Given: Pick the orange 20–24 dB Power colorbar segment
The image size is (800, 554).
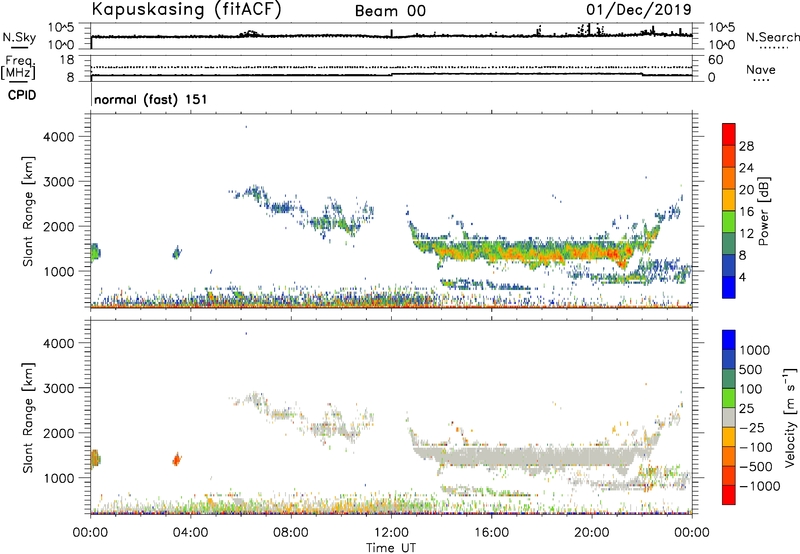Looking at the screenshot, I should (x=729, y=178).
